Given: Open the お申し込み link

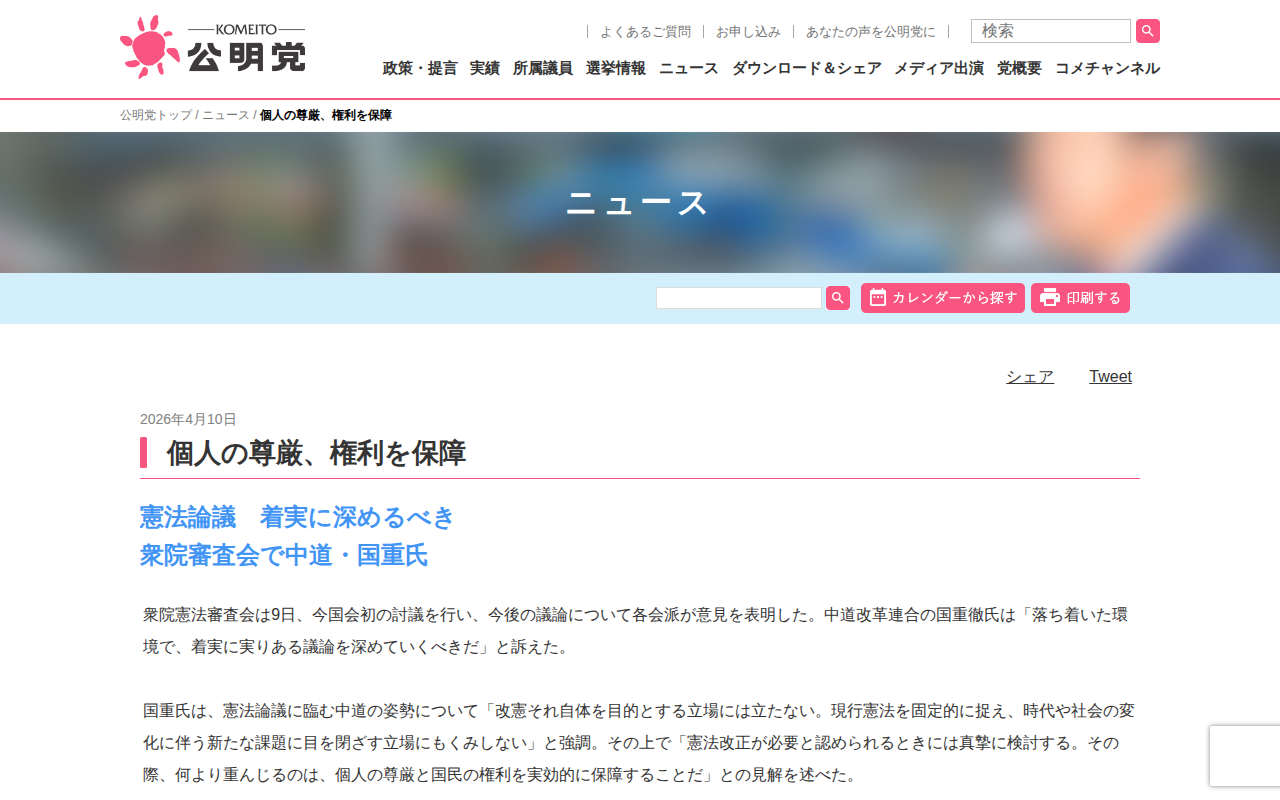Looking at the screenshot, I should click(748, 32).
